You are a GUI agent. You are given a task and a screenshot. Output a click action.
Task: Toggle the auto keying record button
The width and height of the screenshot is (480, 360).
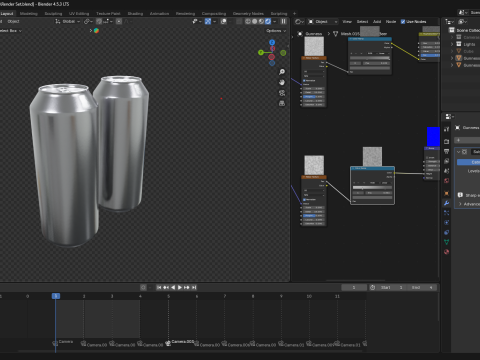coord(143,287)
